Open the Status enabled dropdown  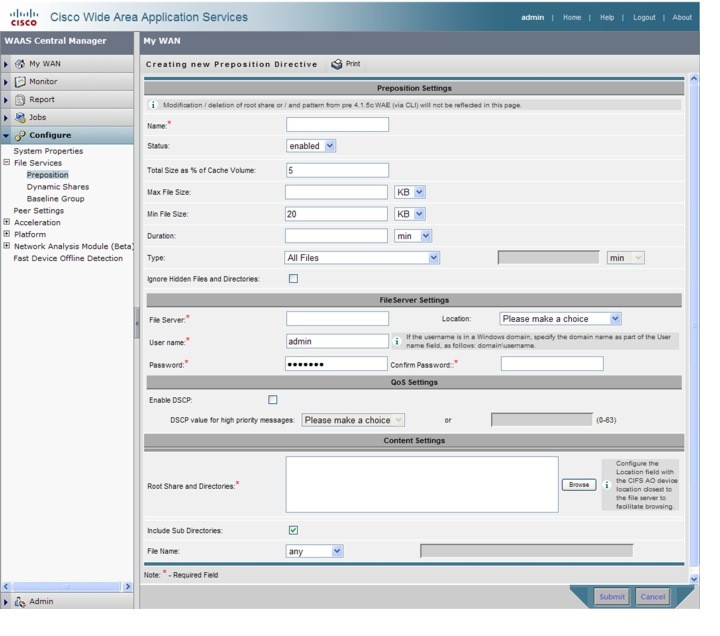pyautogui.click(x=311, y=146)
